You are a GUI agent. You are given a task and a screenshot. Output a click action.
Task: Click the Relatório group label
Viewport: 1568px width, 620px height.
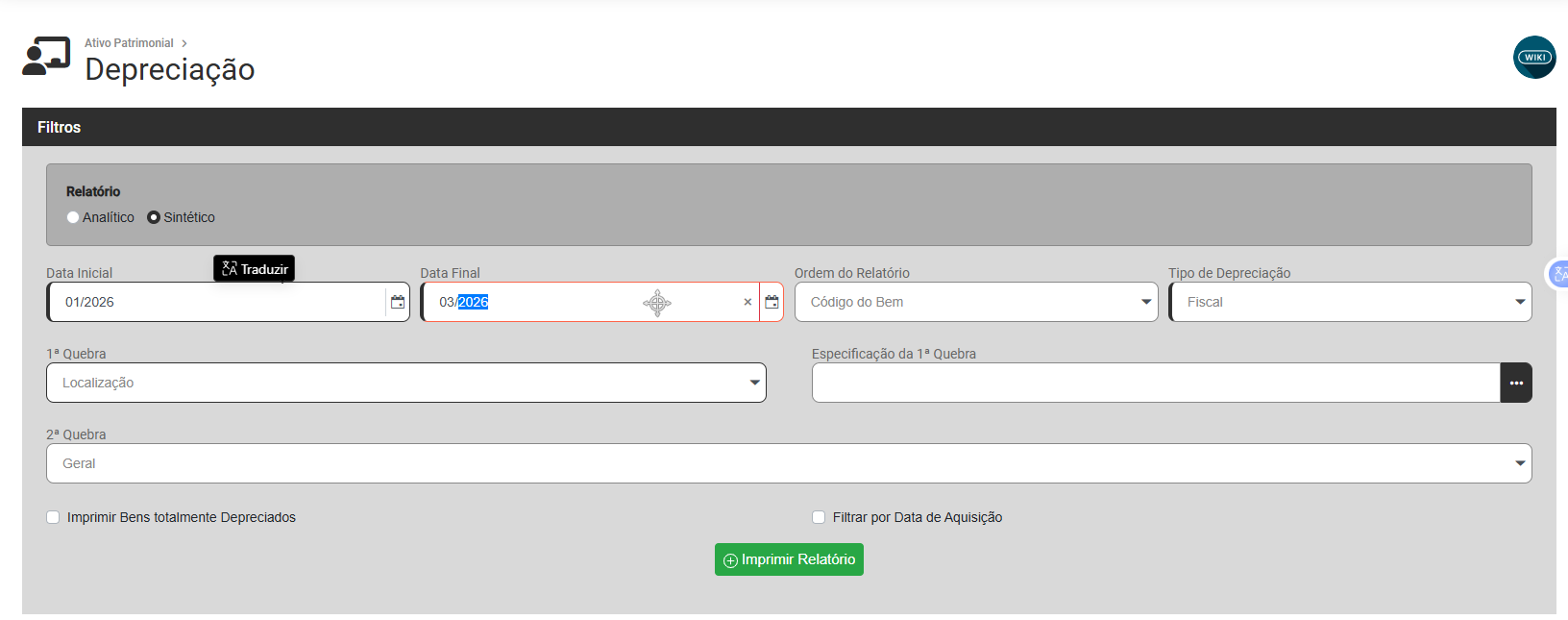tap(93, 191)
